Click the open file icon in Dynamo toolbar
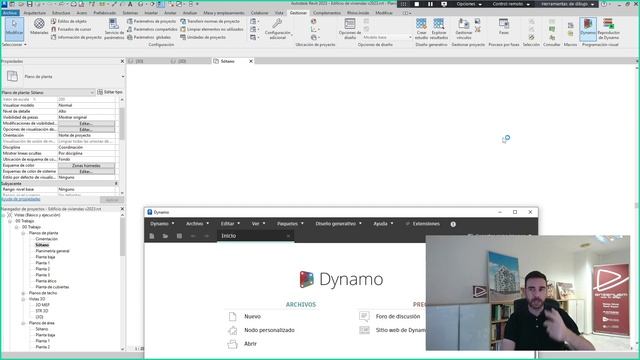Screen dimensions: 640x360 pyautogui.click(x=165, y=236)
